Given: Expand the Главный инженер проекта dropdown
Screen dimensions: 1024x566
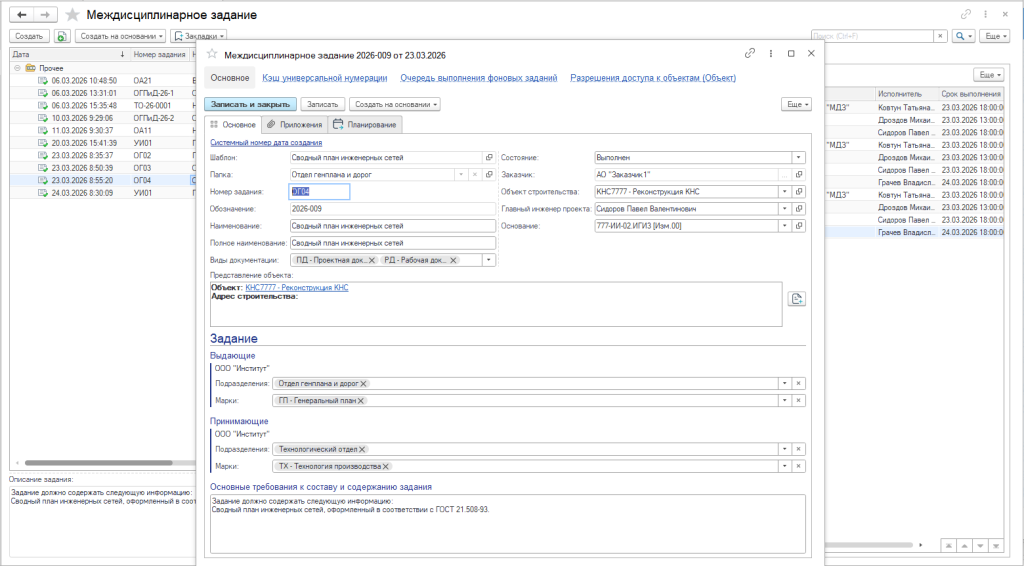Looking at the screenshot, I should [784, 209].
